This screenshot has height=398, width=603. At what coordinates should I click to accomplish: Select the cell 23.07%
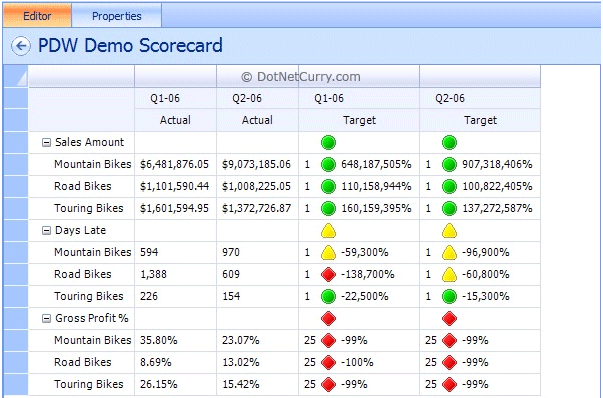pos(257,340)
